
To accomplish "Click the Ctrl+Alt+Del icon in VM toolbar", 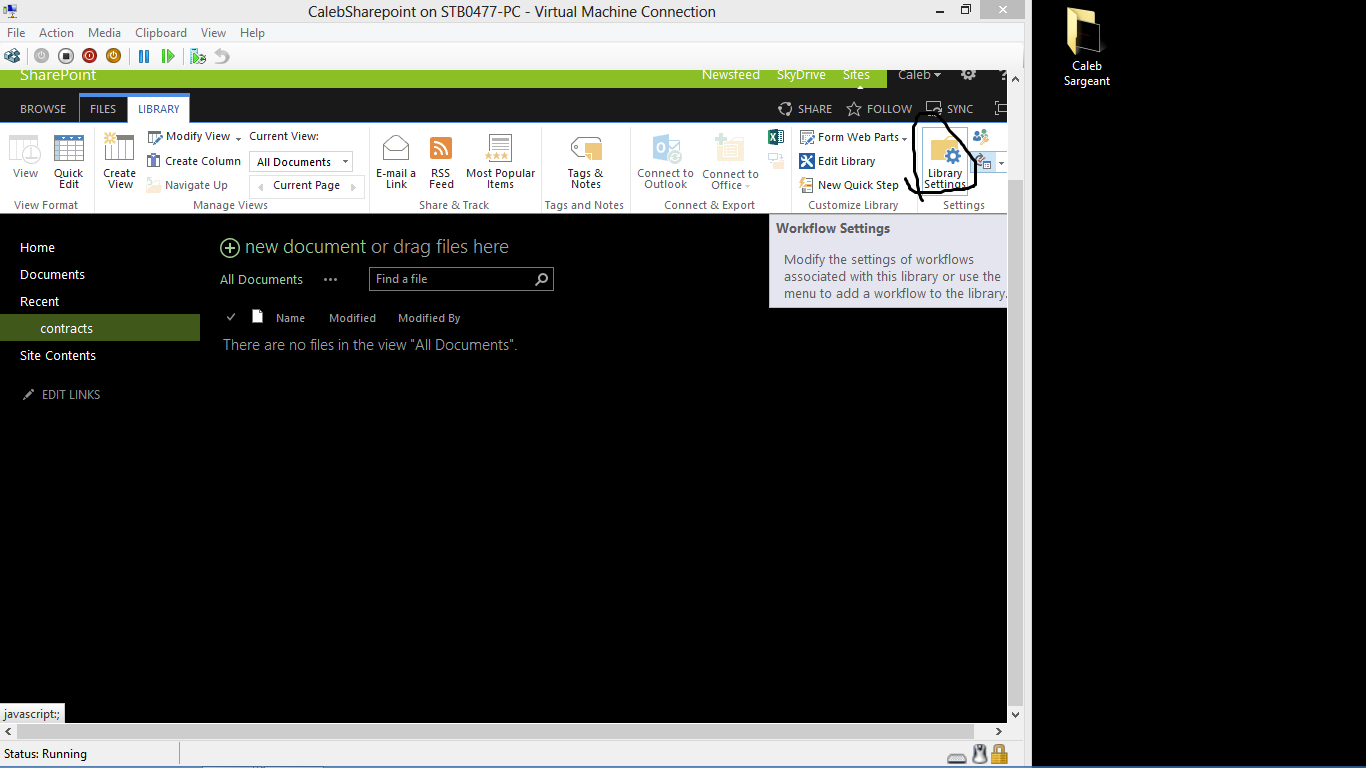I will (x=12, y=56).
